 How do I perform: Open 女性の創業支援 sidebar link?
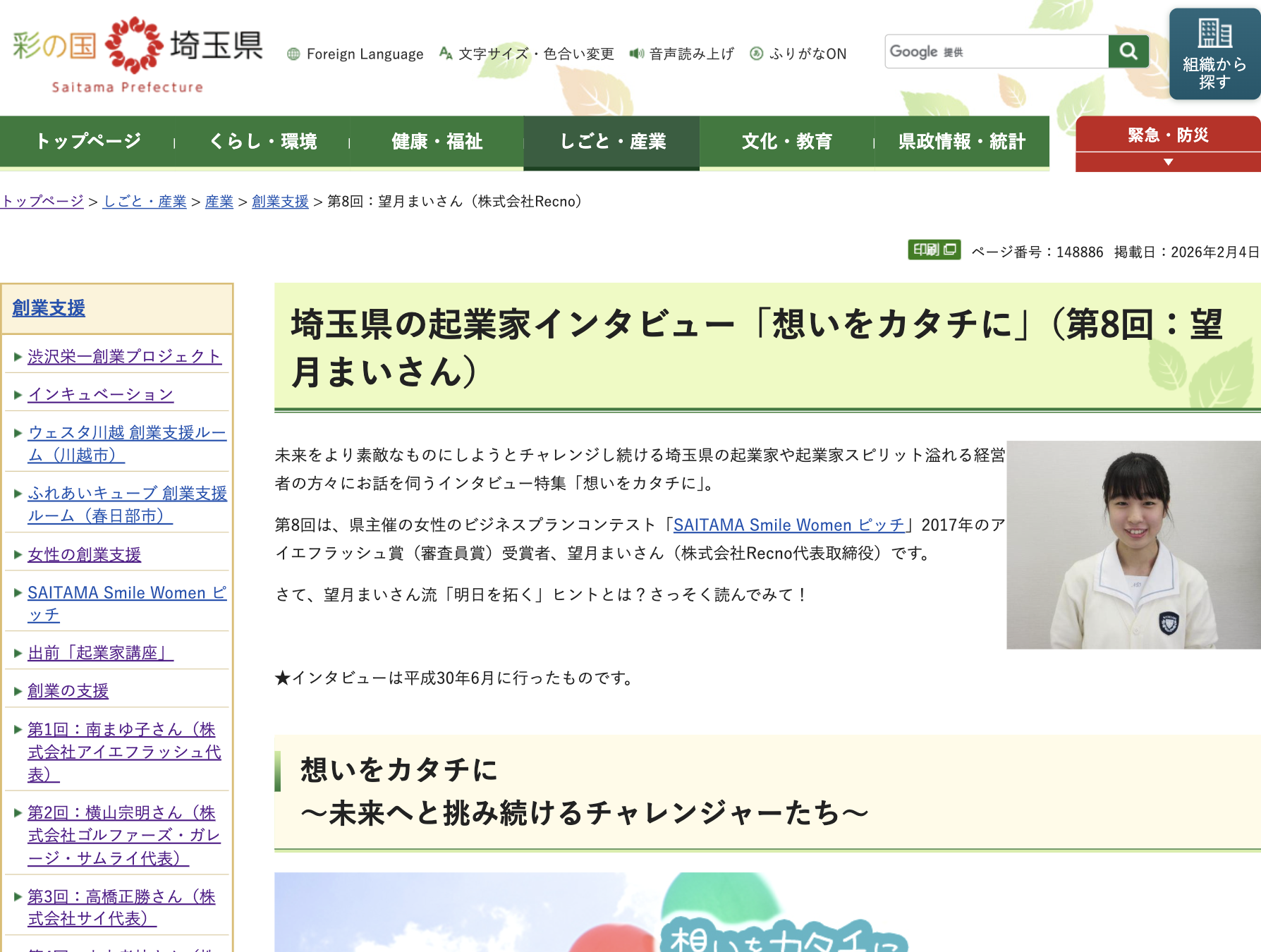[x=85, y=555]
